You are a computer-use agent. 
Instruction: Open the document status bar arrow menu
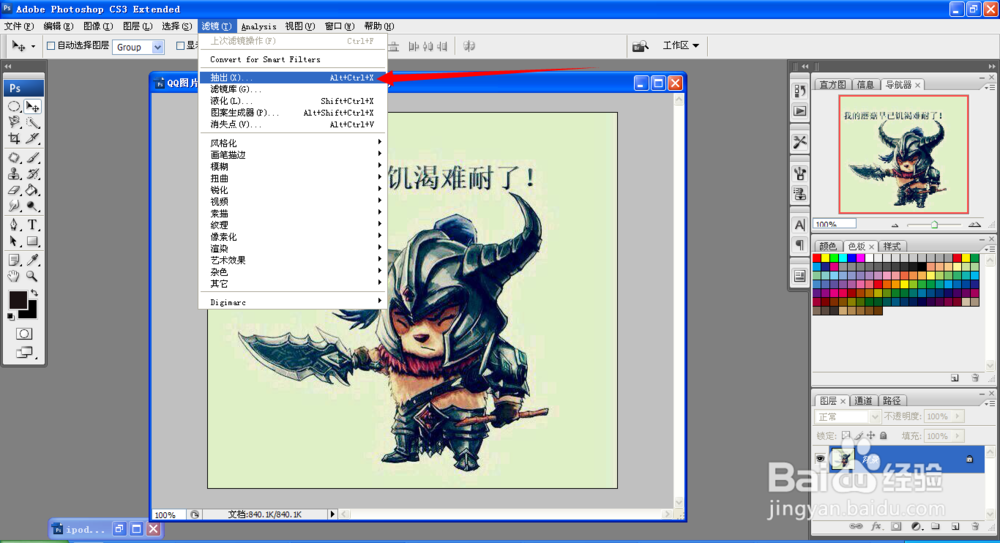click(x=332, y=514)
